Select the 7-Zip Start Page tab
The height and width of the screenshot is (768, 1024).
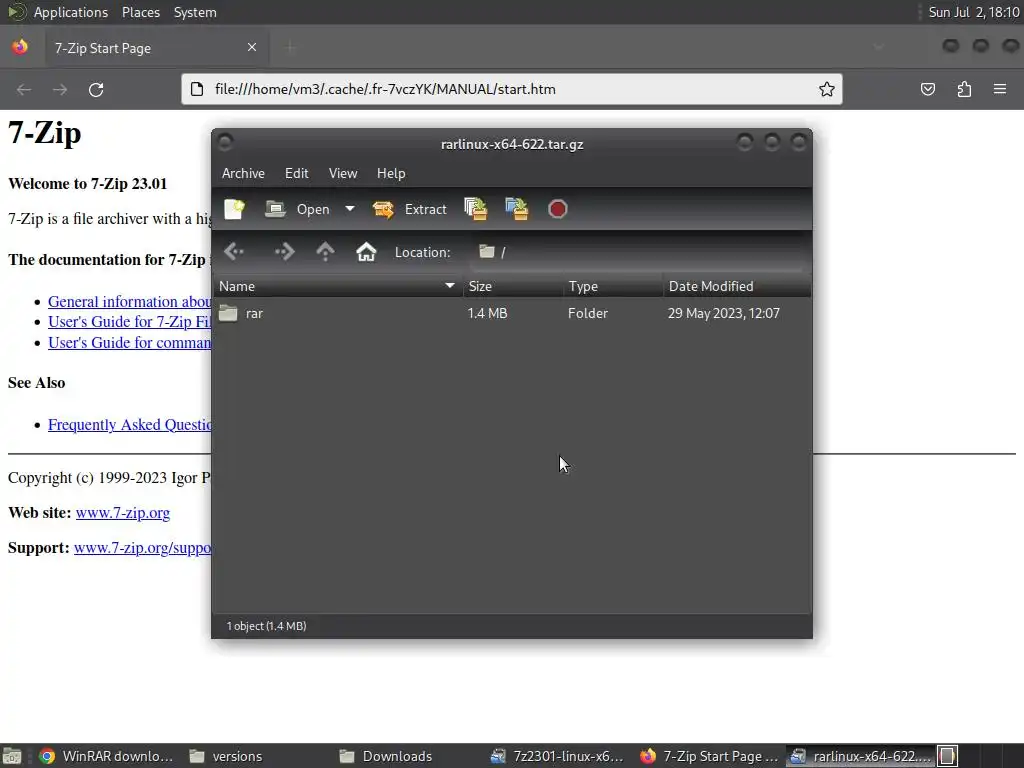pos(157,48)
